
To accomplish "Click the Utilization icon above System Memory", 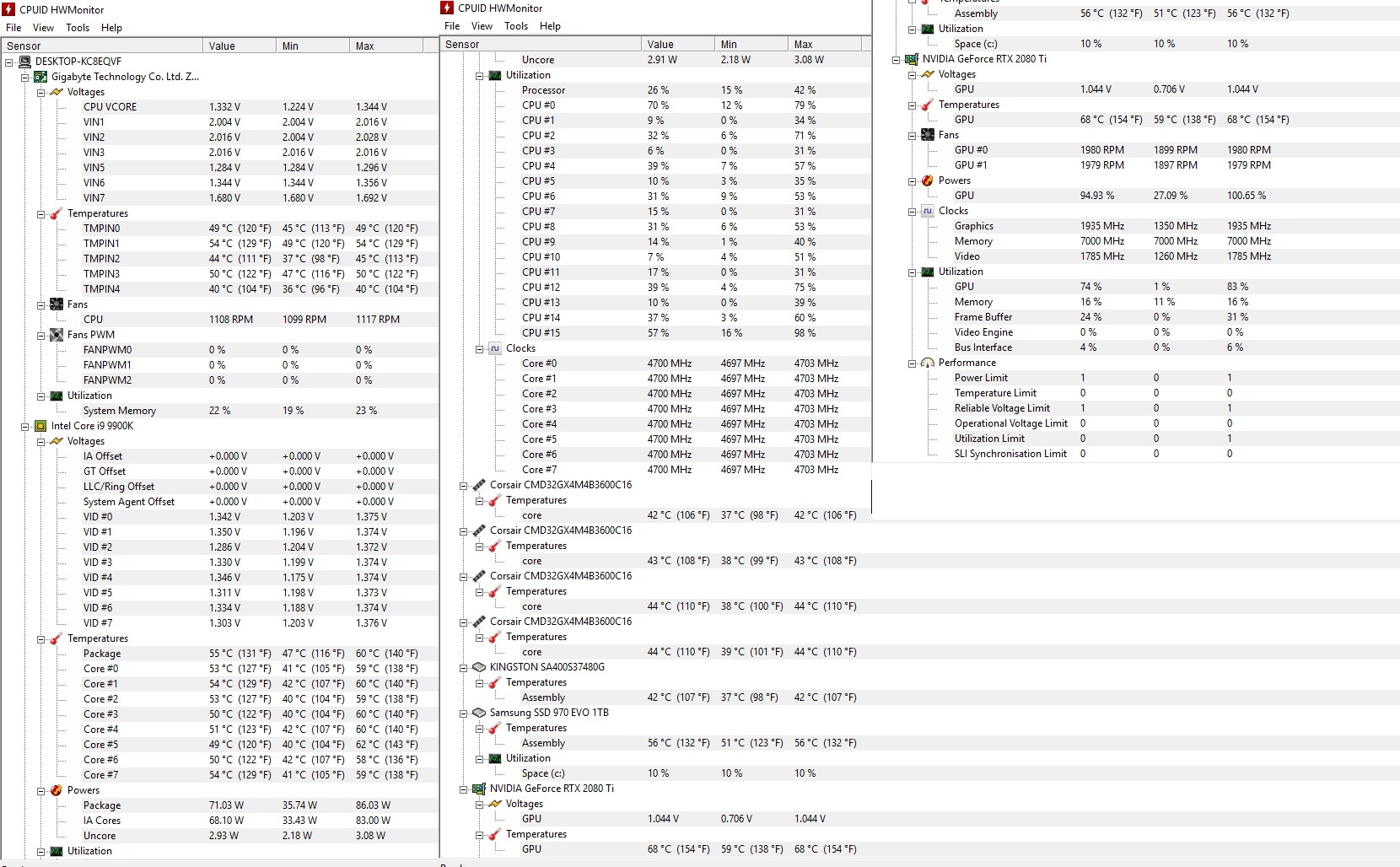I will coord(57,396).
